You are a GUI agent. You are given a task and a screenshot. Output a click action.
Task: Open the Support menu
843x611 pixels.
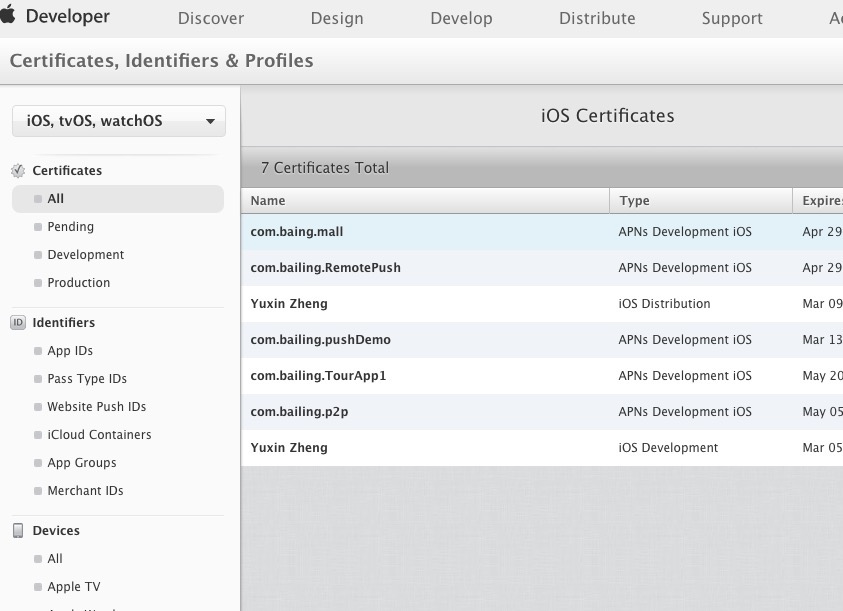(732, 18)
